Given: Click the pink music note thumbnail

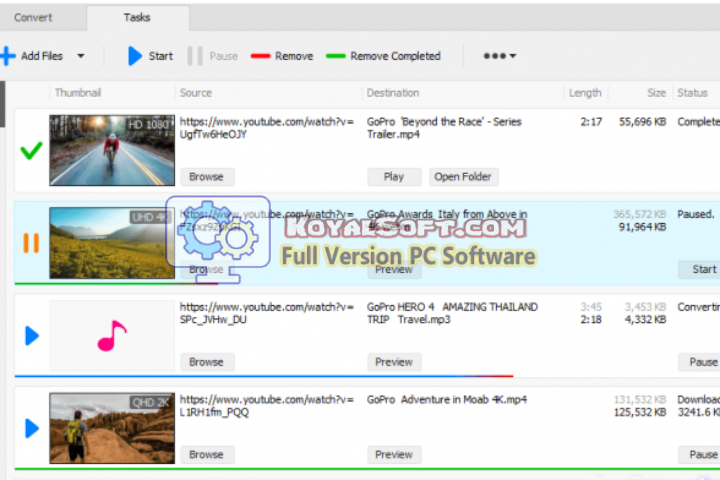Looking at the screenshot, I should tap(112, 336).
